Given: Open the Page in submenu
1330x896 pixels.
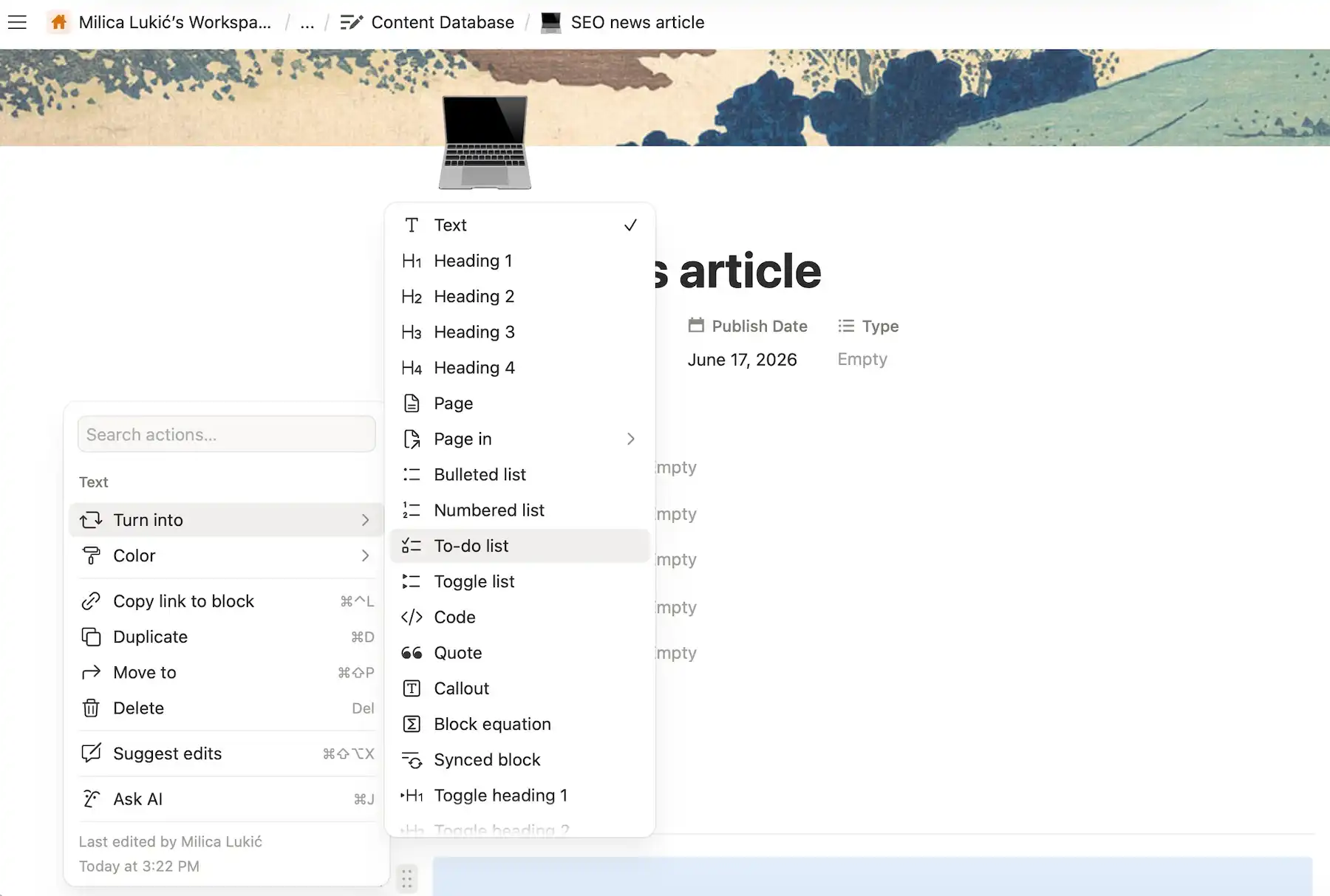Looking at the screenshot, I should [x=519, y=439].
